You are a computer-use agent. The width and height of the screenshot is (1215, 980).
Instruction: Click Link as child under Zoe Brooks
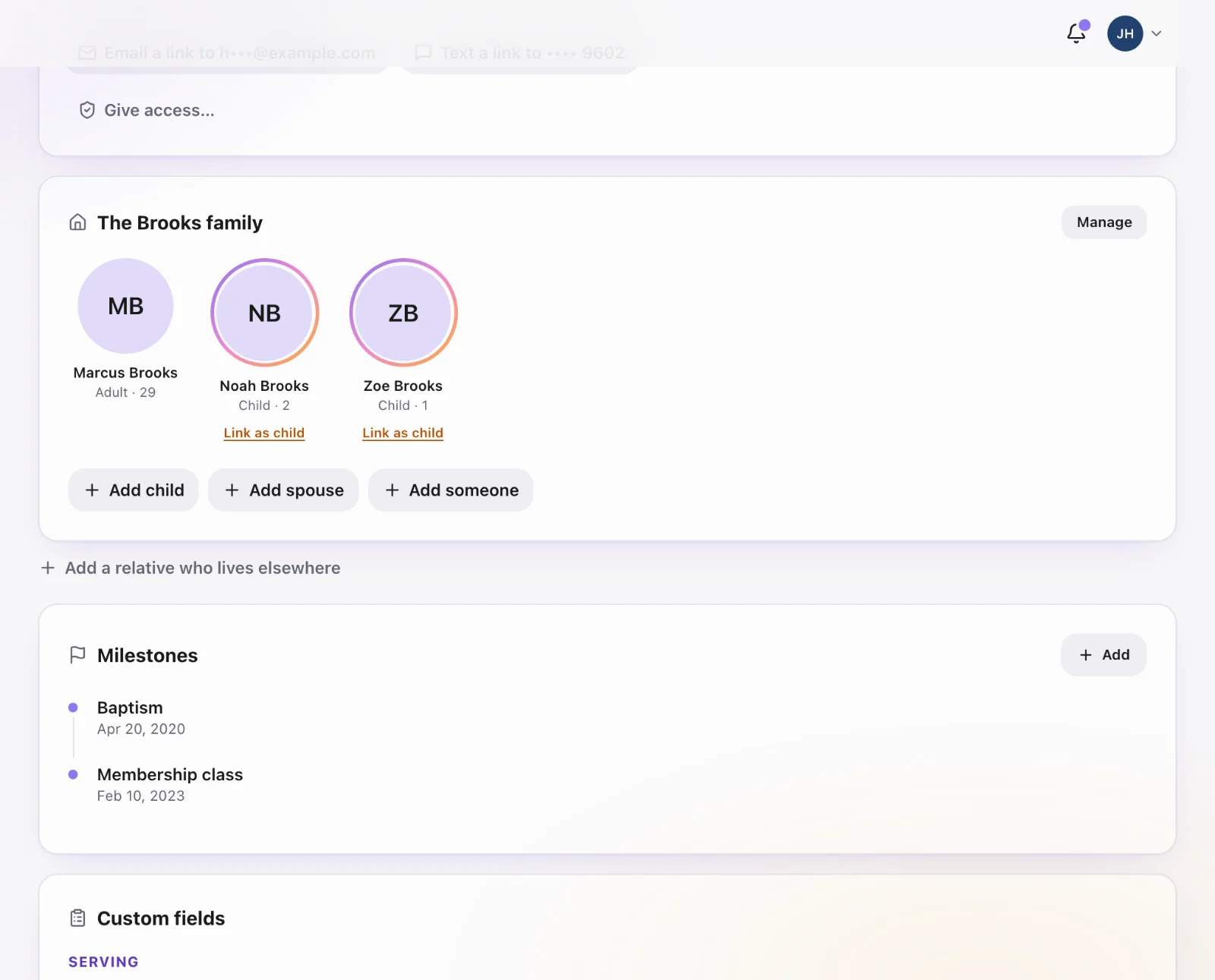coord(403,433)
